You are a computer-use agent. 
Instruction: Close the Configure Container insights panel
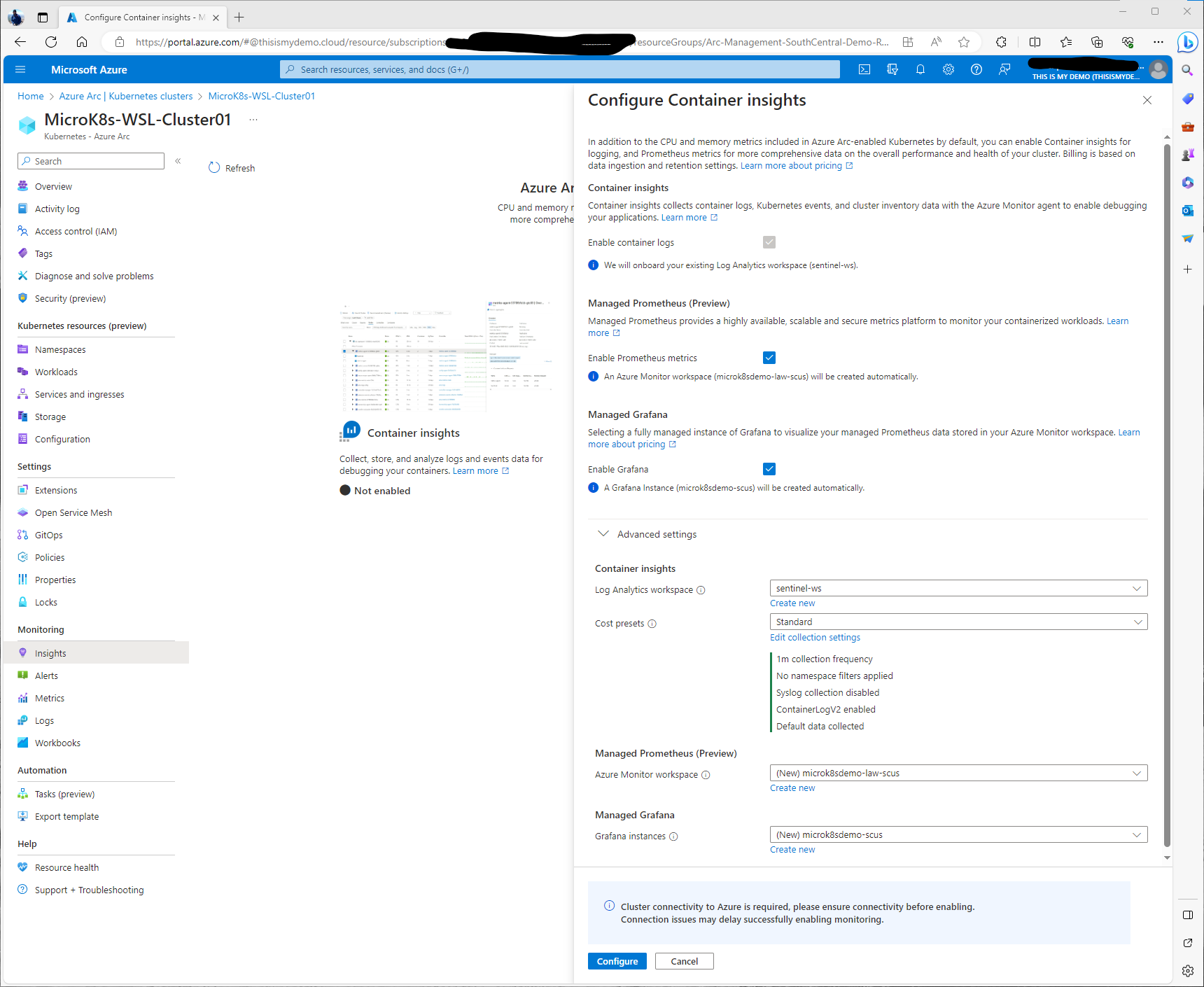pos(1147,100)
